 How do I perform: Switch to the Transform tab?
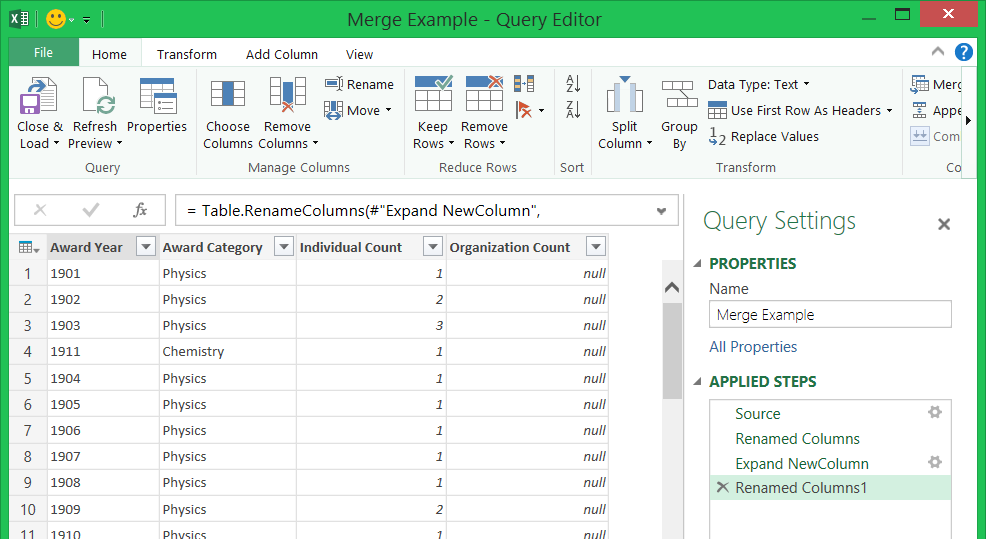tap(187, 55)
